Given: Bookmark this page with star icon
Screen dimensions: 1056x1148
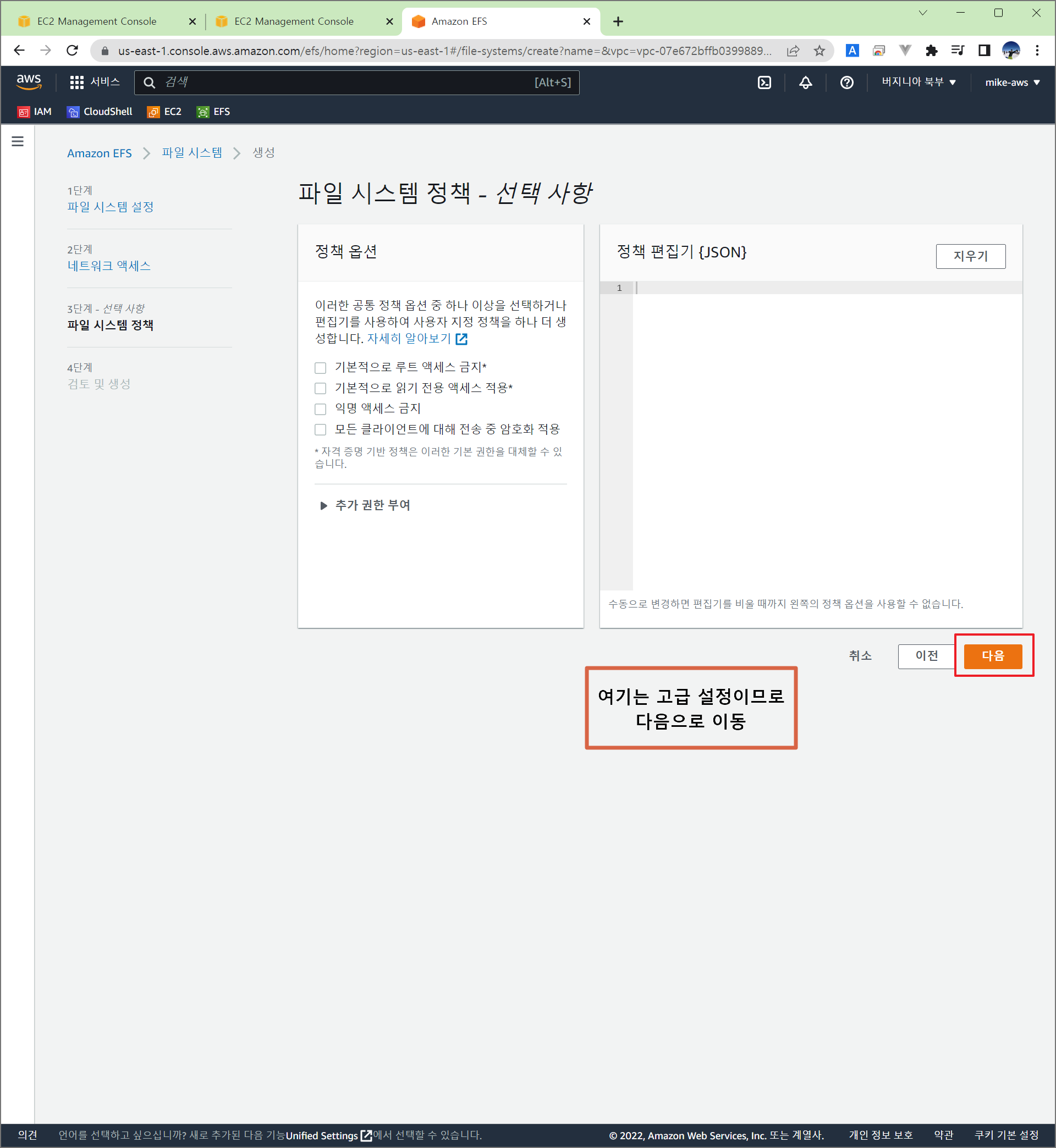Looking at the screenshot, I should 819,51.
